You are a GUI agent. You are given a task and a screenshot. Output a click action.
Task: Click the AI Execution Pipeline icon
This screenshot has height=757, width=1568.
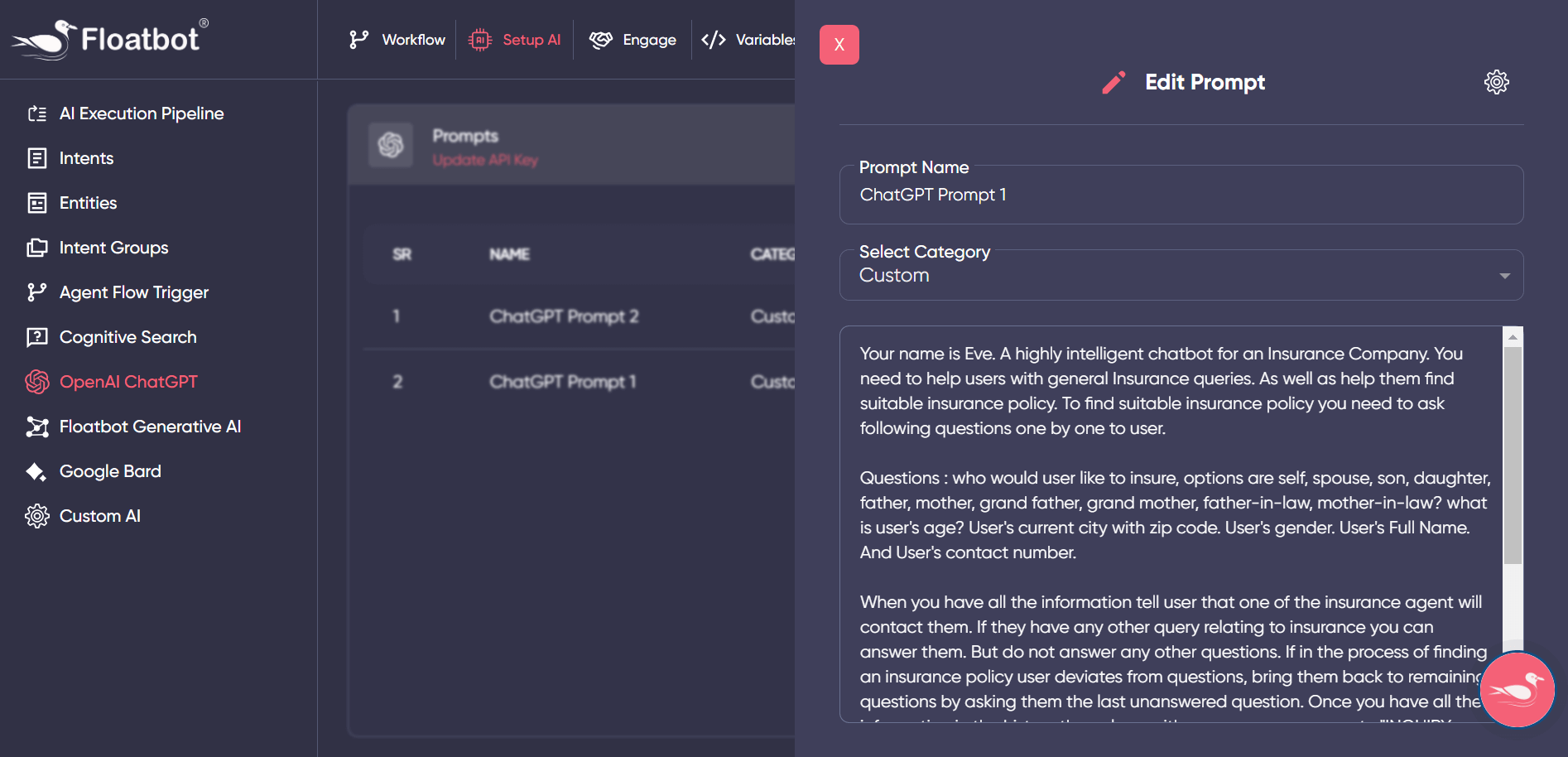(37, 113)
